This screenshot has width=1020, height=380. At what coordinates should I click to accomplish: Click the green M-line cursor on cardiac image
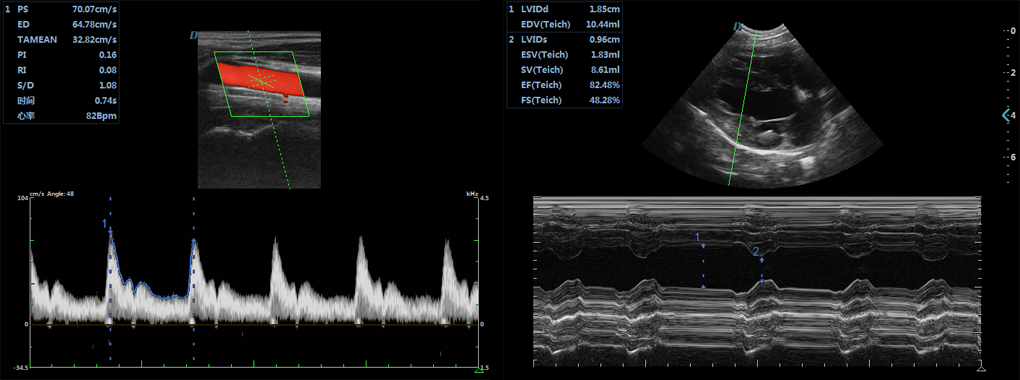pos(742,107)
